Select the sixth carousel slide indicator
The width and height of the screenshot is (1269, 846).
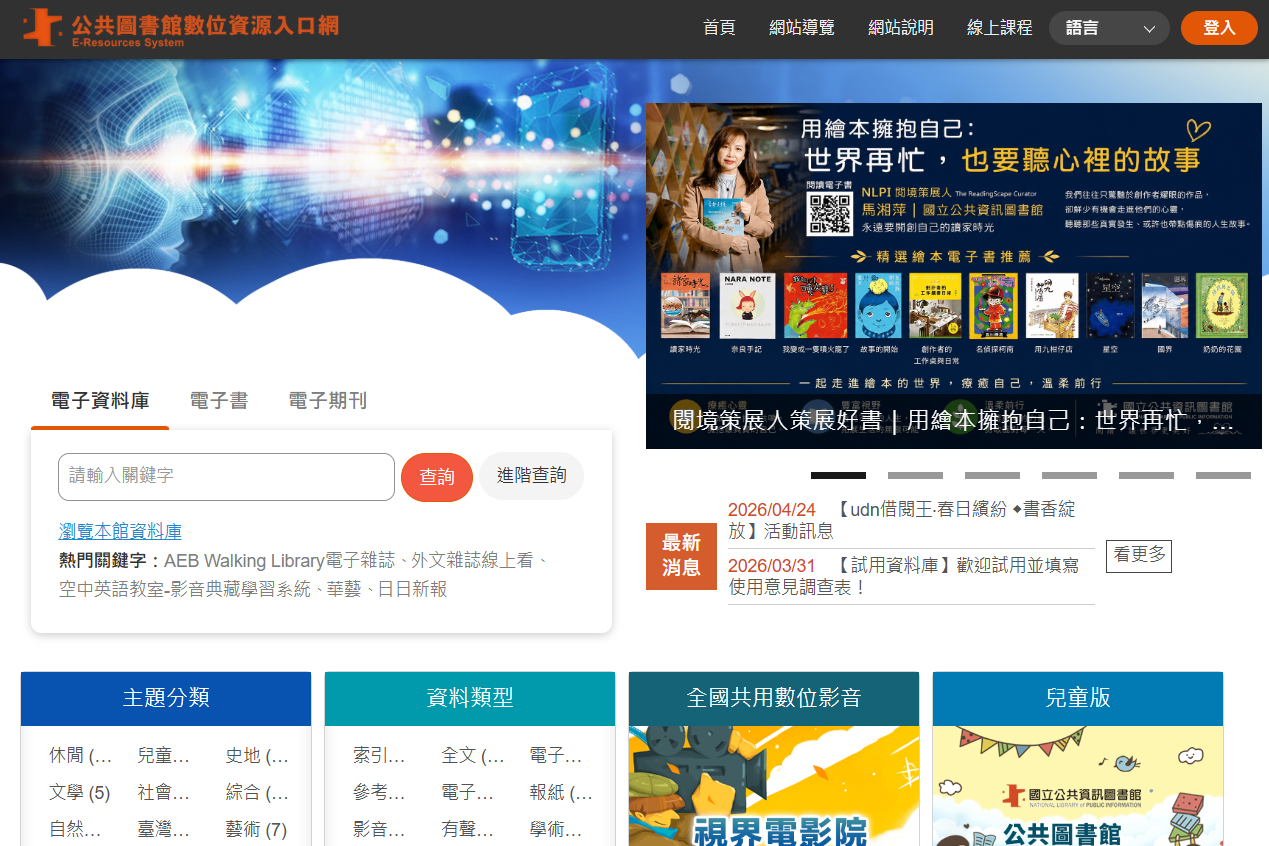click(x=1223, y=476)
